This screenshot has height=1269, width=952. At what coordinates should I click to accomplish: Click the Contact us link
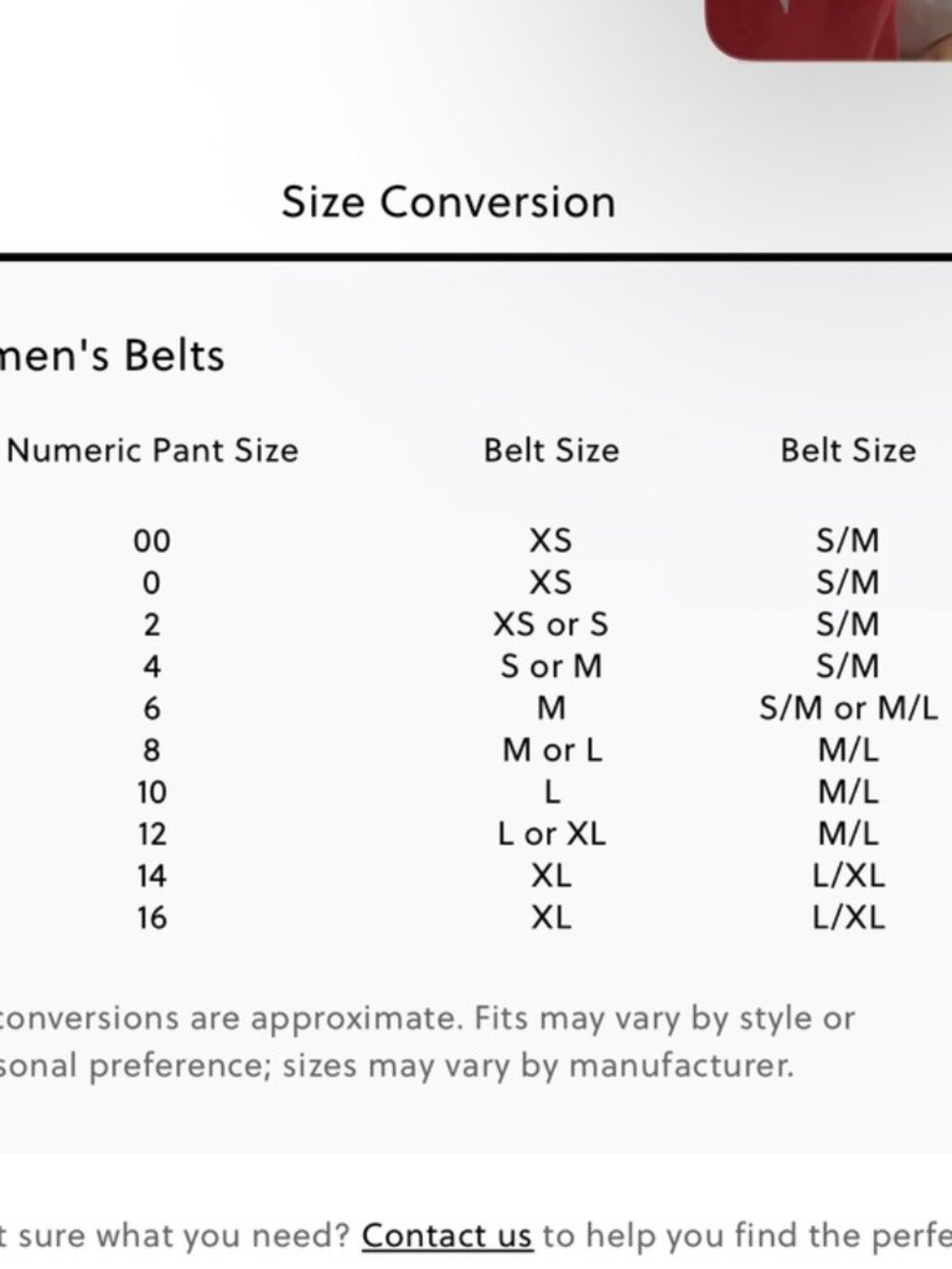446,1236
